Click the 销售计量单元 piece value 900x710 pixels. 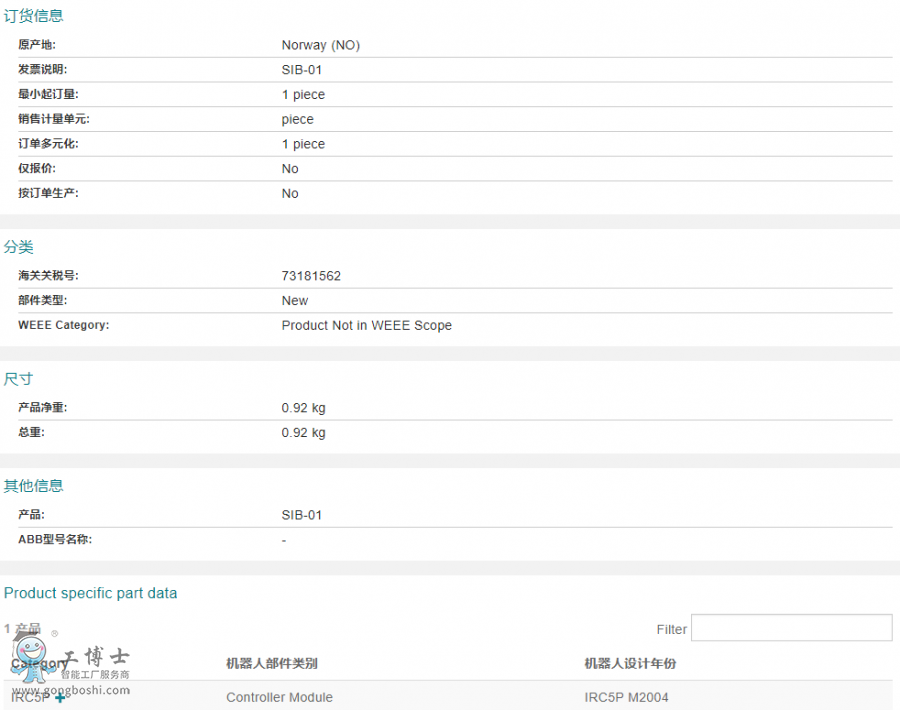297,119
